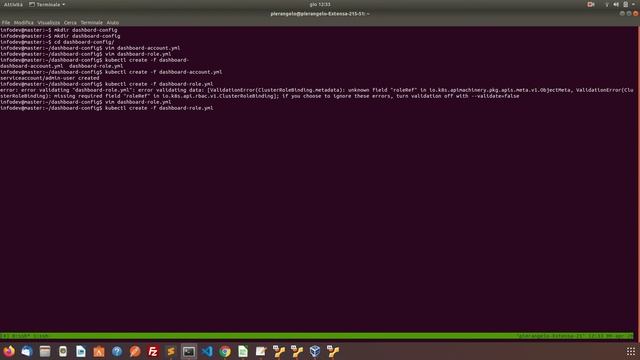
Task: Open Sublime Text from the dock
Action: [171, 351]
